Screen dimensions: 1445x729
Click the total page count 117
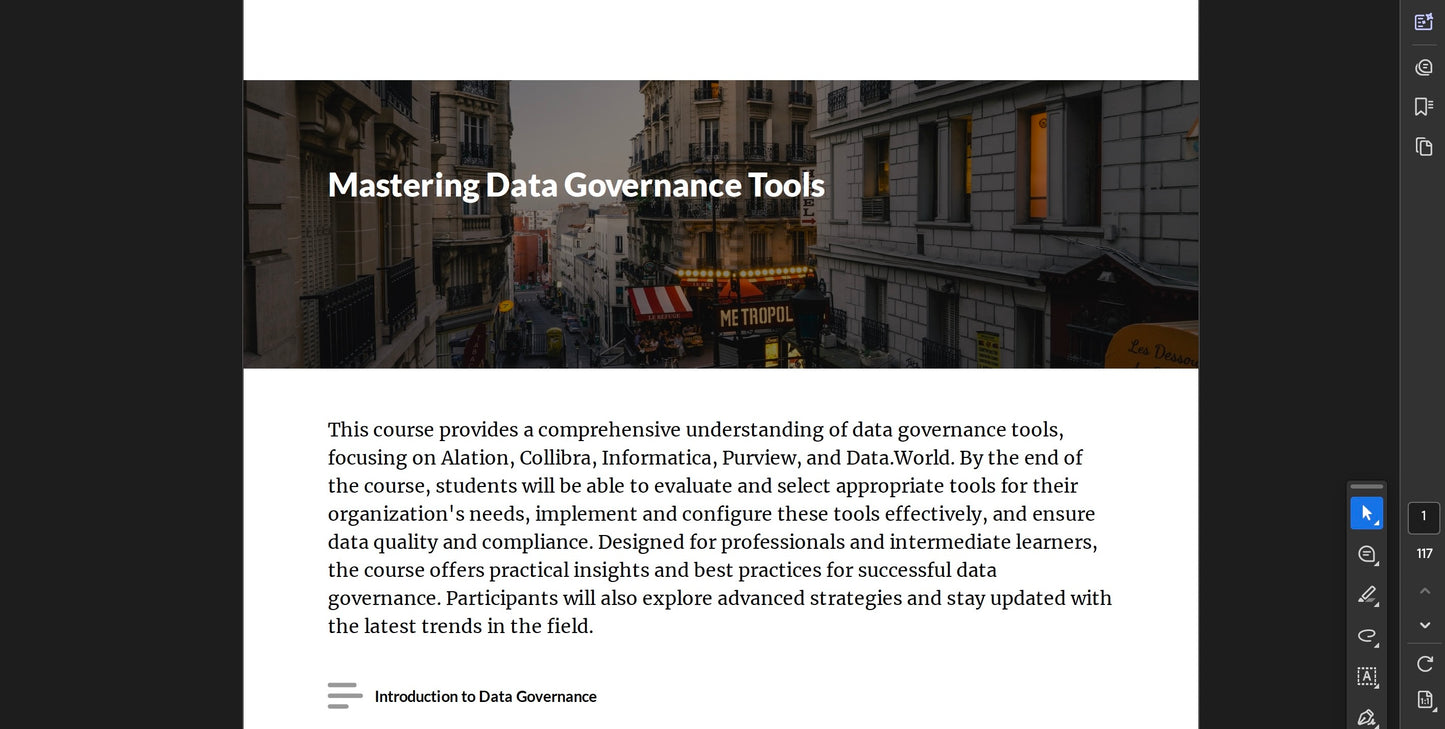(1424, 554)
